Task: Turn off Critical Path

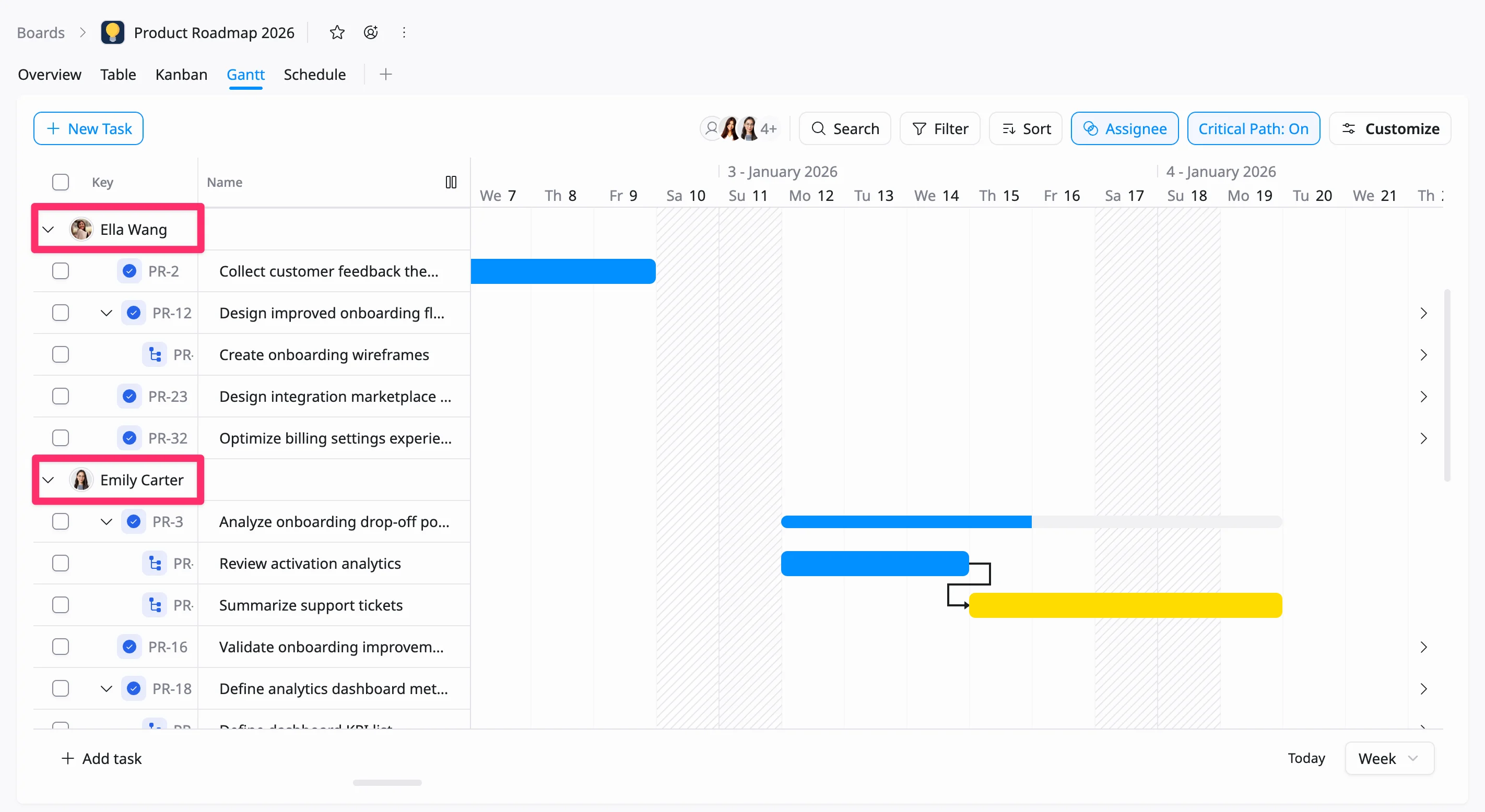Action: pos(1253,128)
